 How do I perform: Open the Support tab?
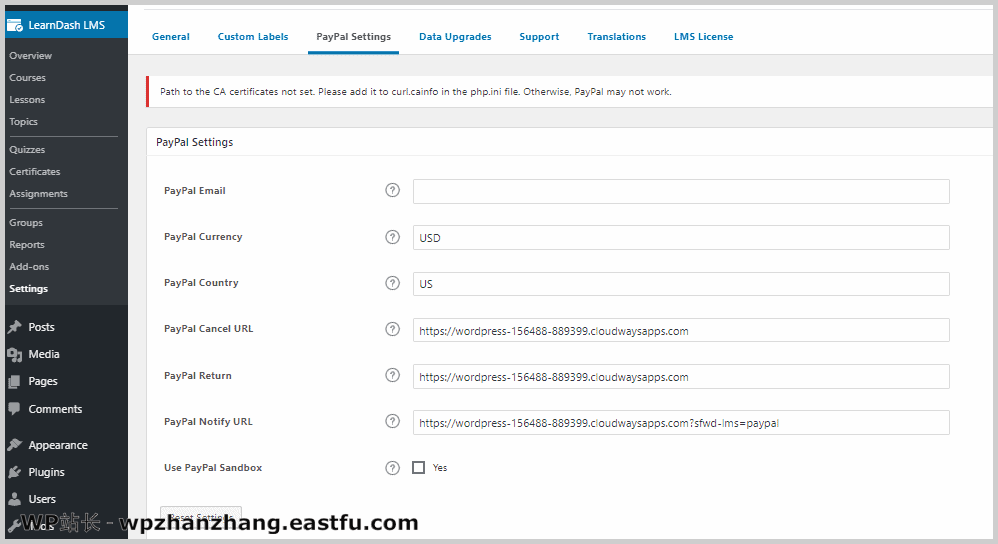point(539,37)
